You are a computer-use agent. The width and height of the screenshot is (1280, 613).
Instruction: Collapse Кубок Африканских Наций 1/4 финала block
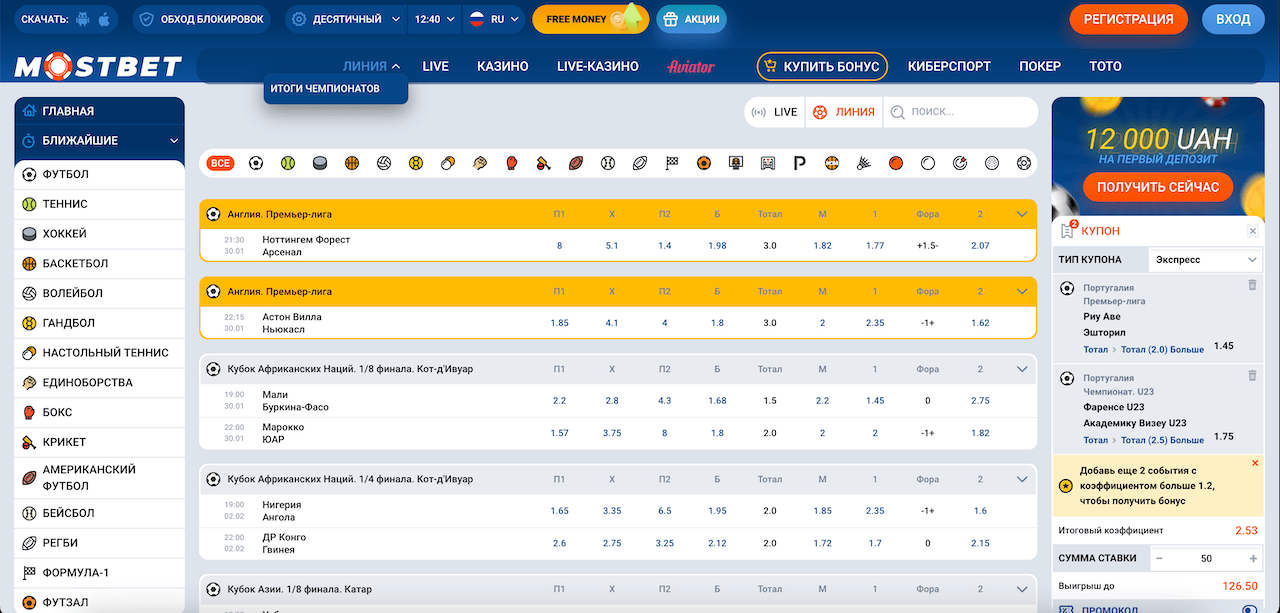(1022, 479)
